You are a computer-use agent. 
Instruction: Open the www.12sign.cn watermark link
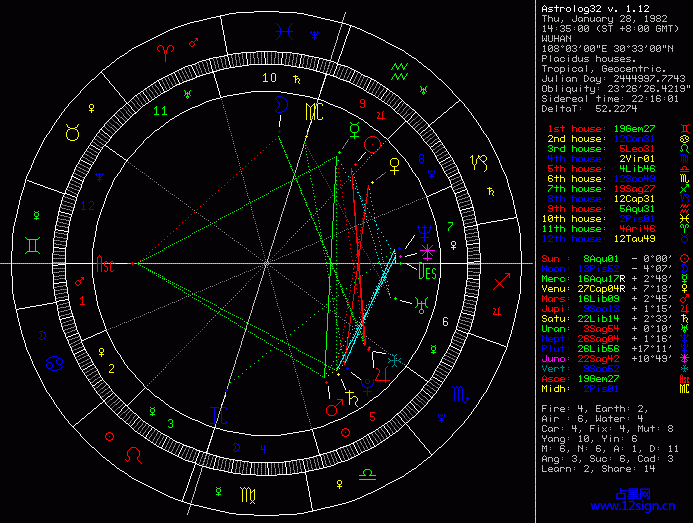649,507
